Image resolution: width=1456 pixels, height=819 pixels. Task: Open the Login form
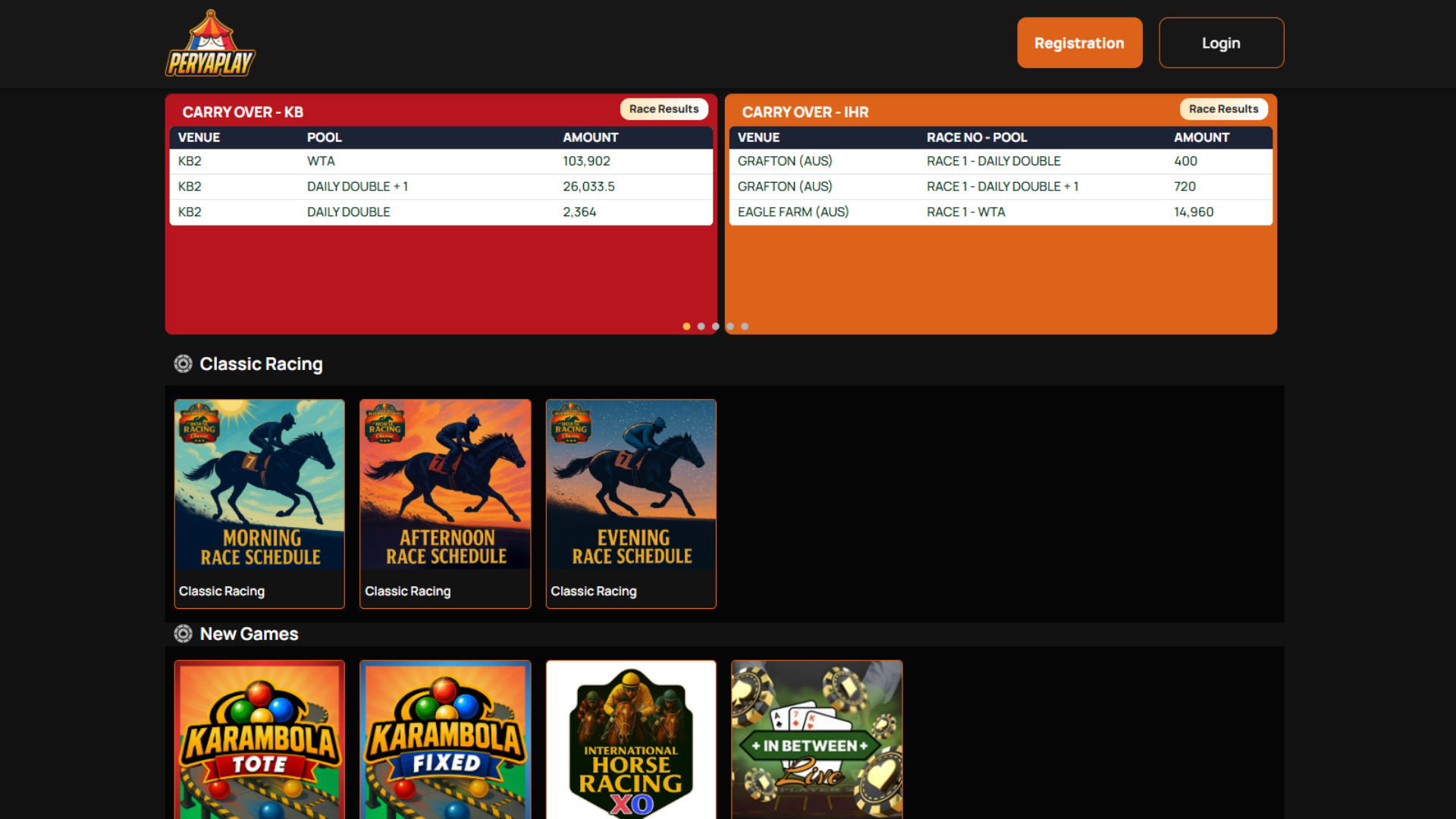coord(1221,43)
